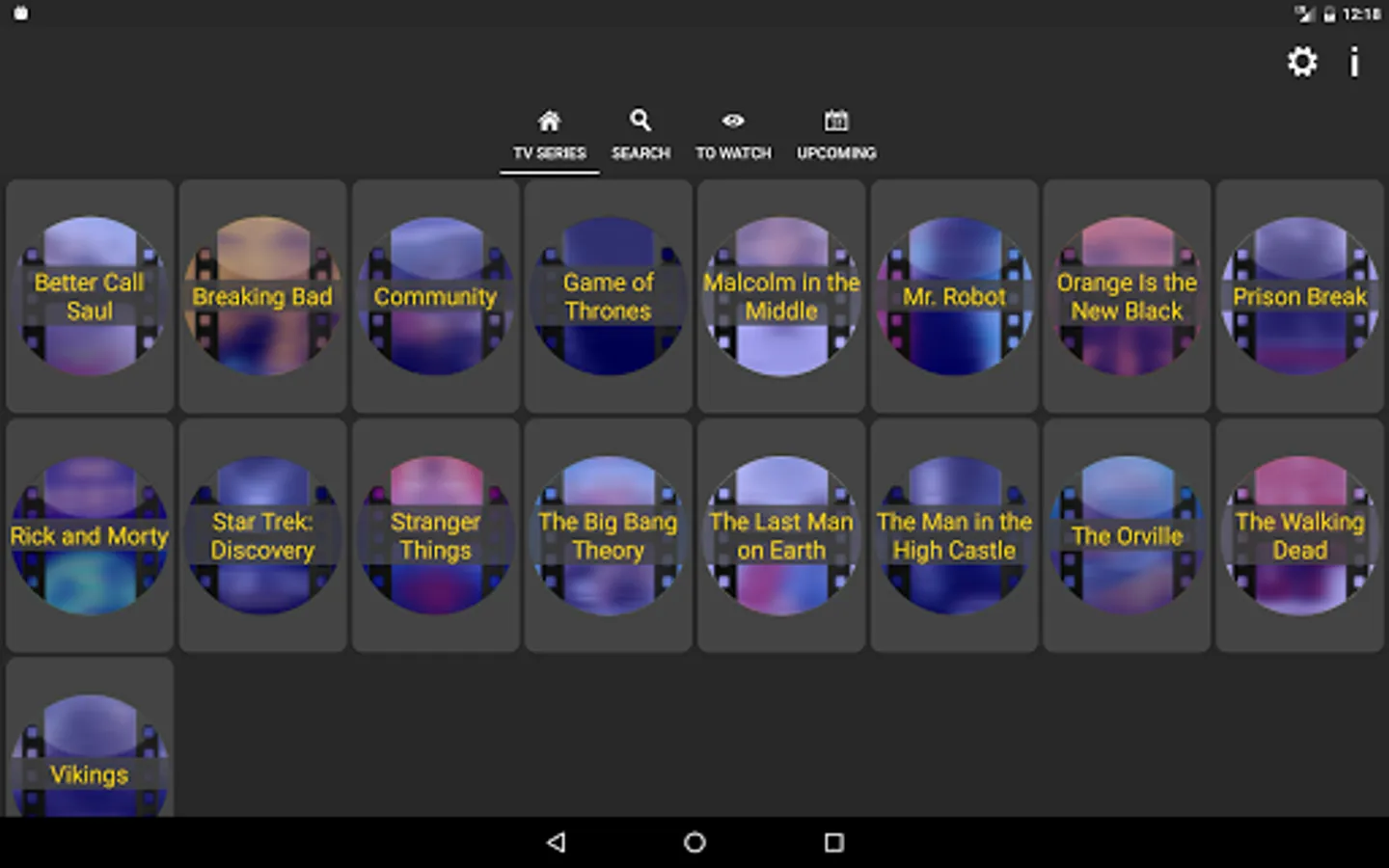Select The Big Bang Theory card

609,535
